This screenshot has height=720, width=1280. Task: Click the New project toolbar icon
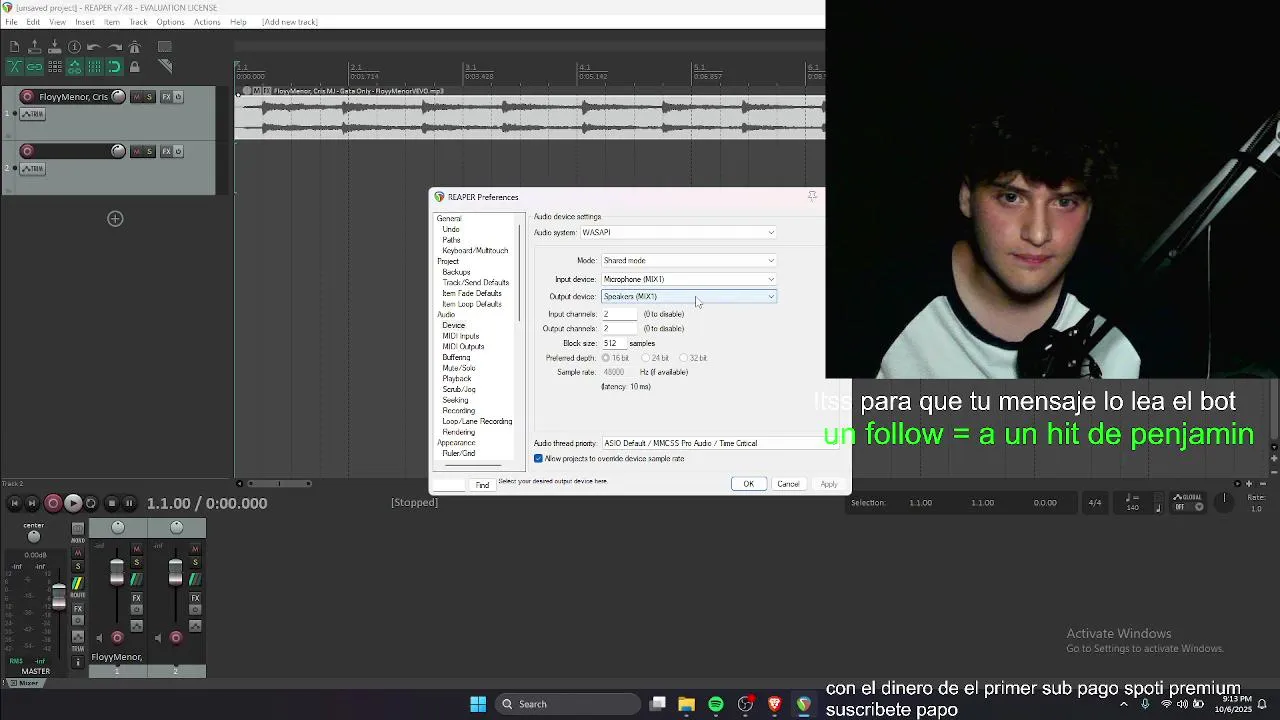tap(14, 47)
